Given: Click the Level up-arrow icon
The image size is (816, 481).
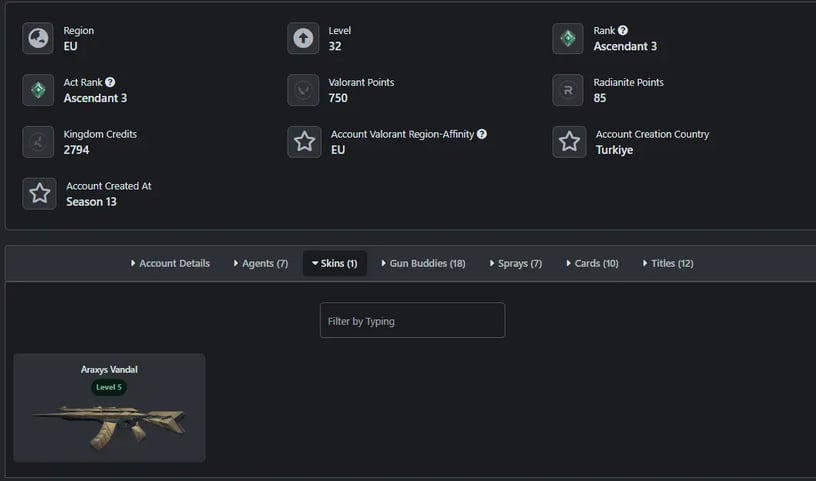Looking at the screenshot, I should click(303, 38).
